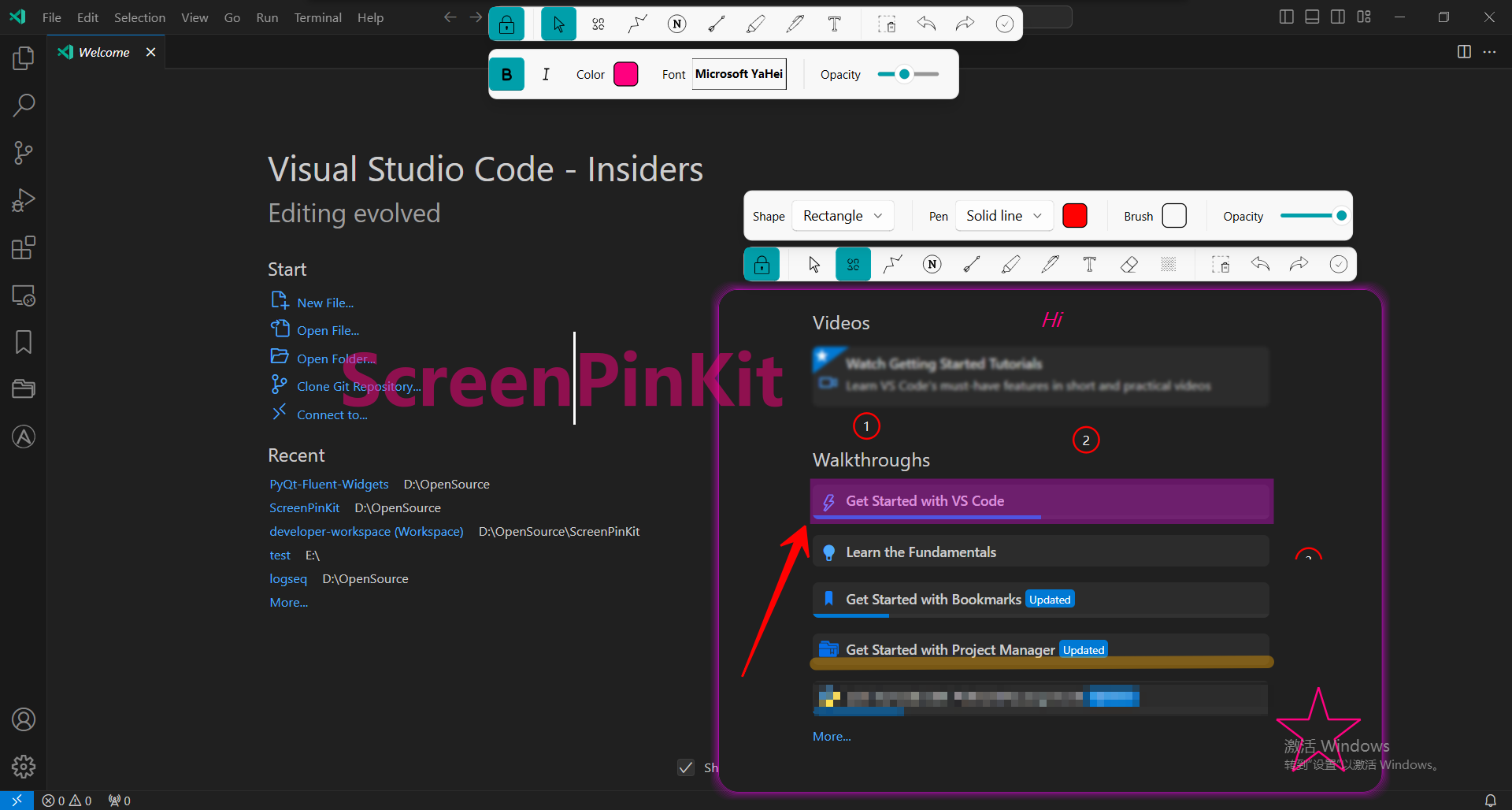Screen dimensions: 1512x810
Task: Click the redo arrow in lower toolbar
Action: tap(1299, 265)
